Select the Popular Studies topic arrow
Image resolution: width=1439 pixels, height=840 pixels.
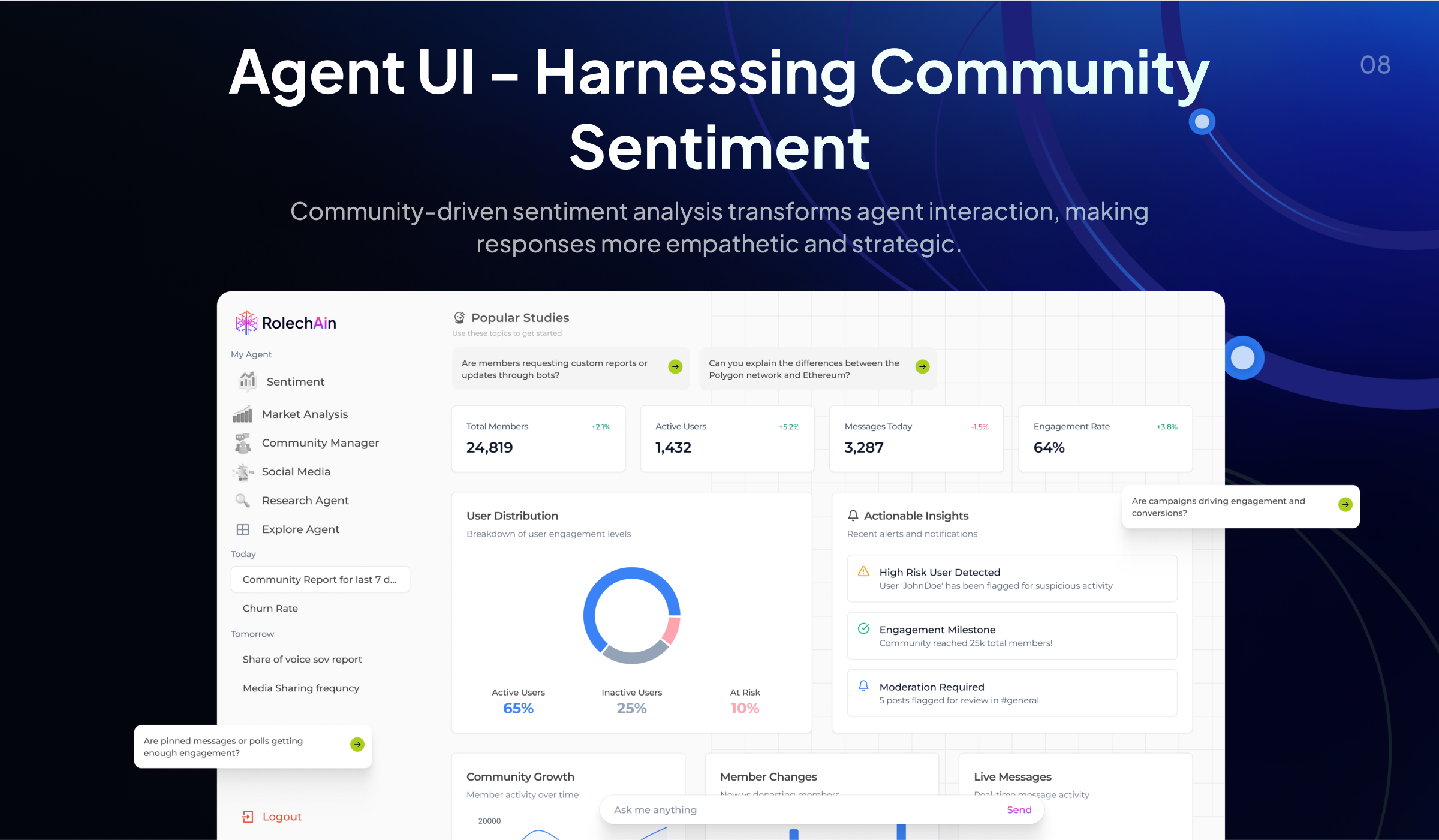(x=675, y=367)
